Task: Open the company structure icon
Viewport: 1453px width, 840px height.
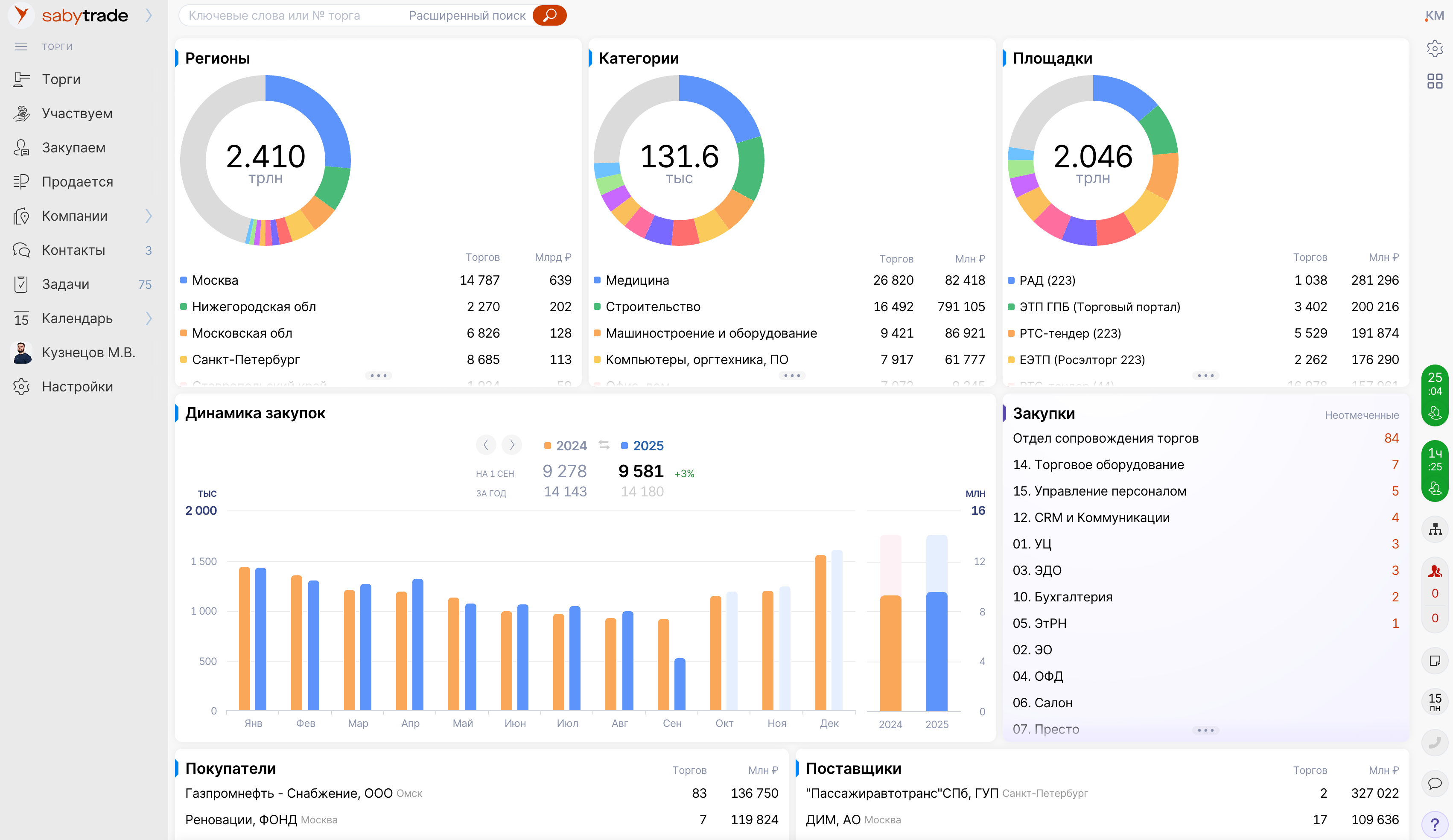Action: pyautogui.click(x=1435, y=529)
